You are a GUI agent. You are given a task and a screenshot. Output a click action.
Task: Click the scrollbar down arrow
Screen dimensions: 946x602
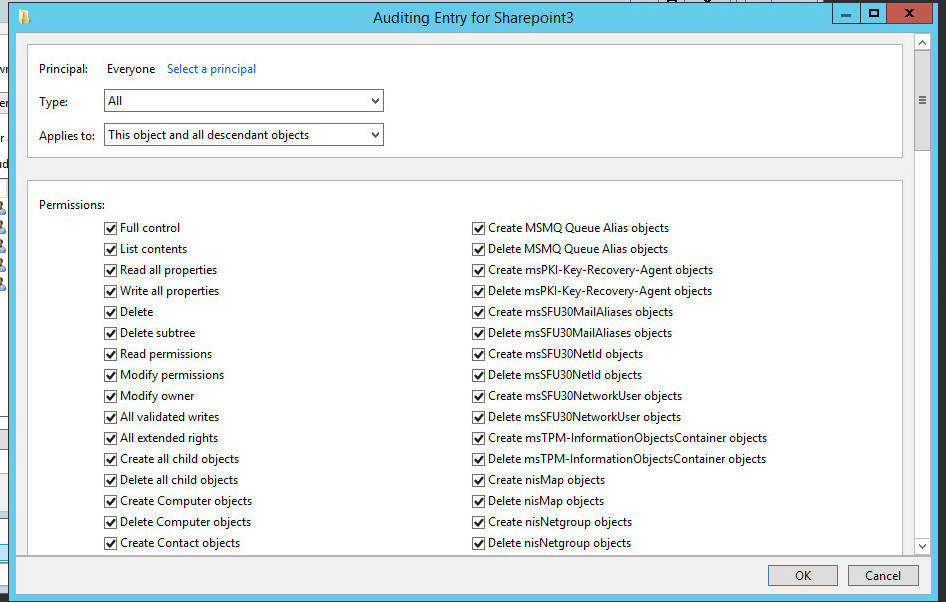tap(923, 546)
